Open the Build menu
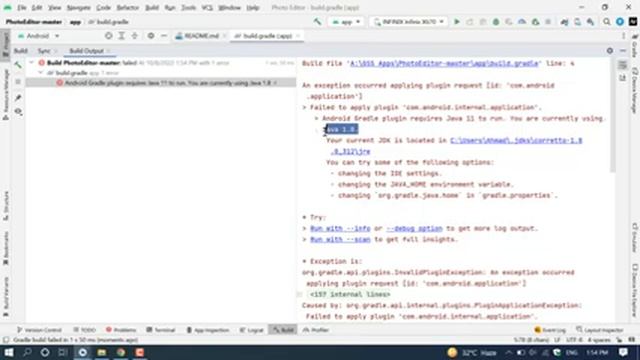This screenshot has height=360, width=640. point(152,7)
